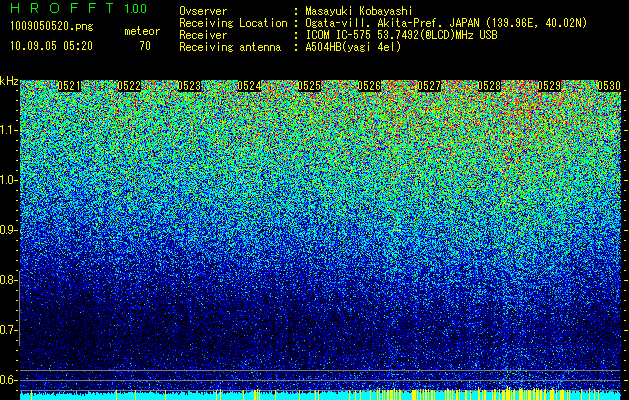Image resolution: width=629 pixels, height=400 pixels.
Task: Click the Receiving antenna field label
Action: point(230,47)
